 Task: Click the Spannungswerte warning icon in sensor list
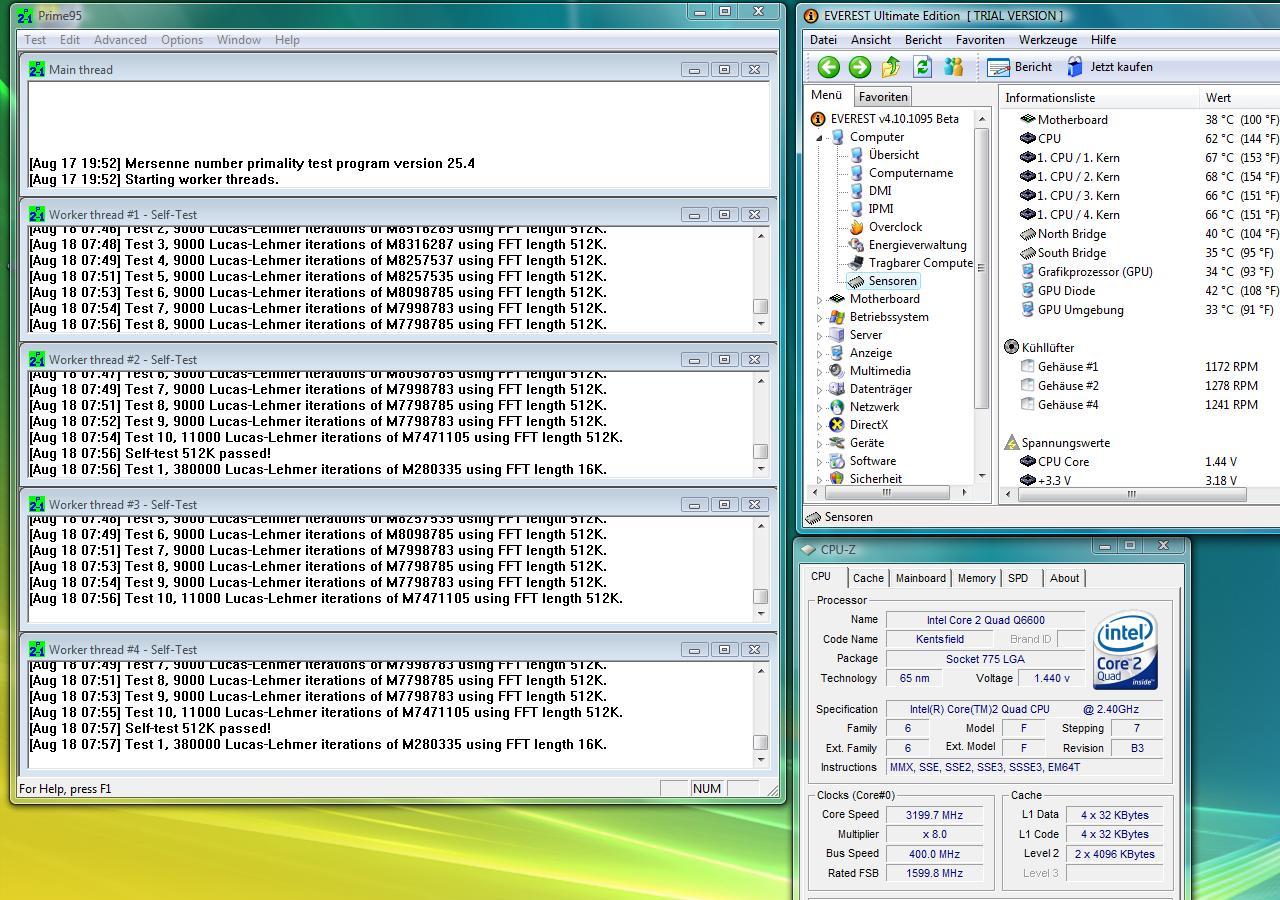(x=1011, y=442)
